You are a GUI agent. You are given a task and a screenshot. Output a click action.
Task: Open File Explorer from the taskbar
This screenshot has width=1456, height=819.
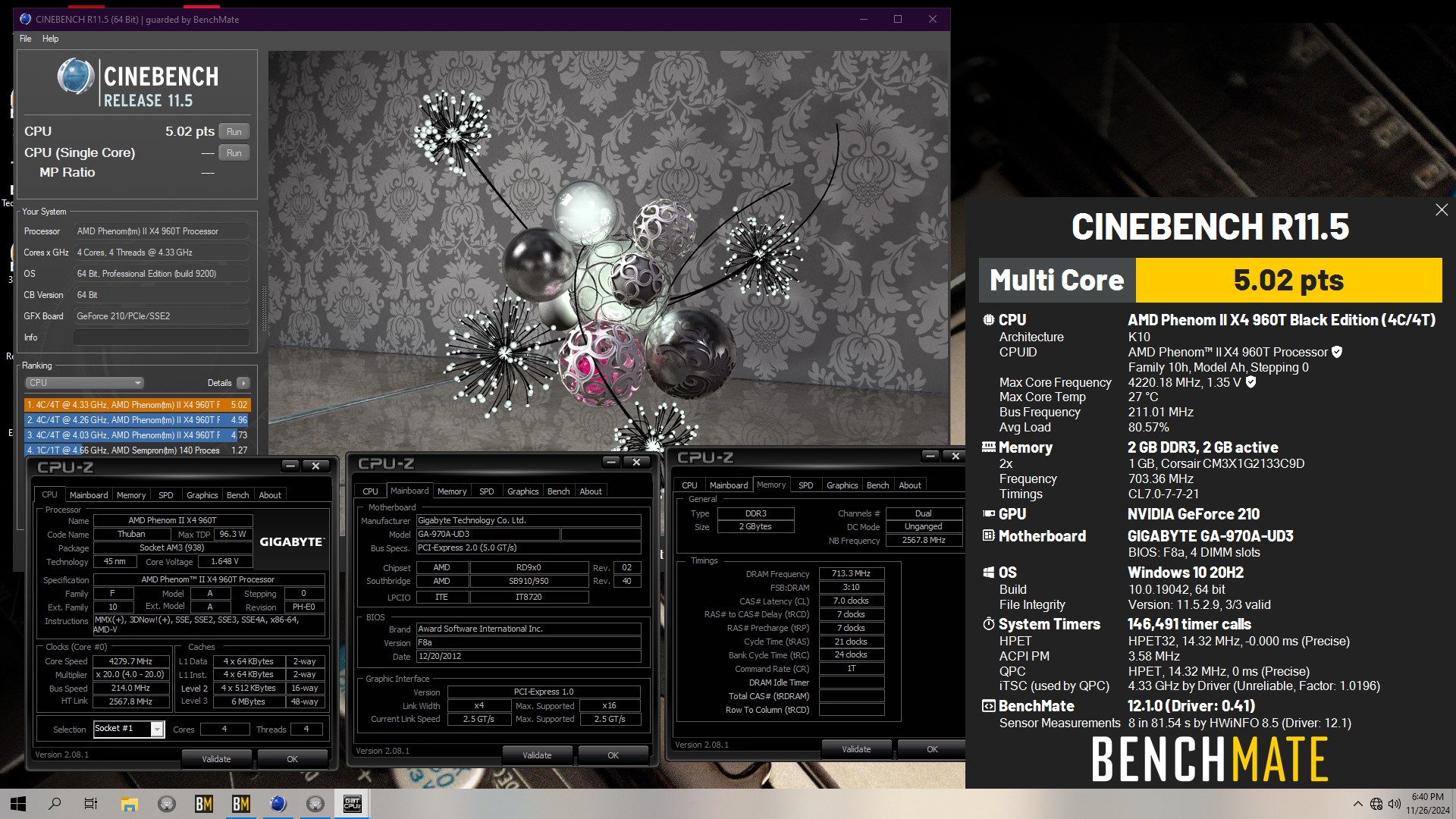pyautogui.click(x=130, y=804)
